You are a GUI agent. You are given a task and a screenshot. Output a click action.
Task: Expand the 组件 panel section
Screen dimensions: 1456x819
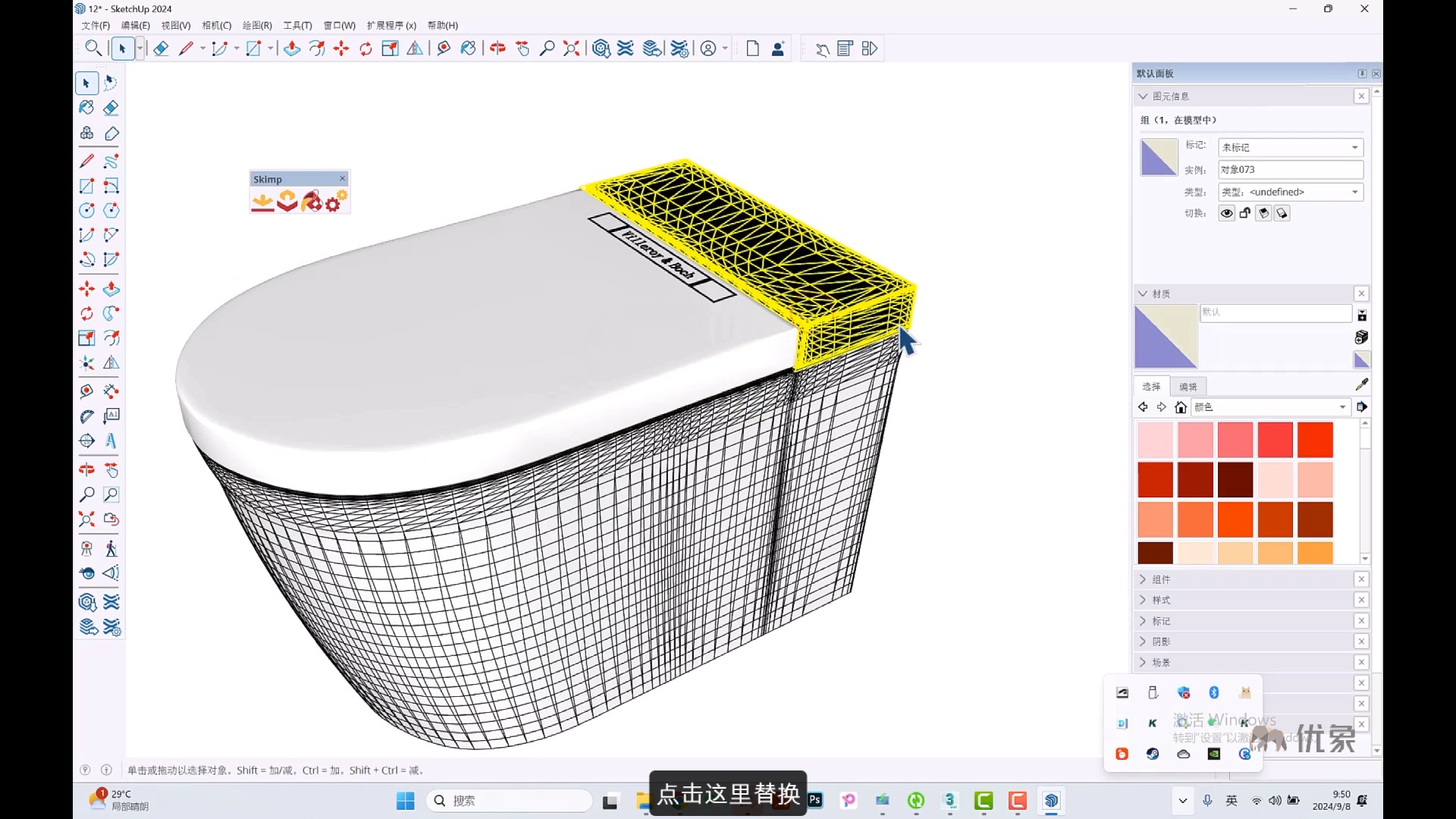[x=1161, y=579]
